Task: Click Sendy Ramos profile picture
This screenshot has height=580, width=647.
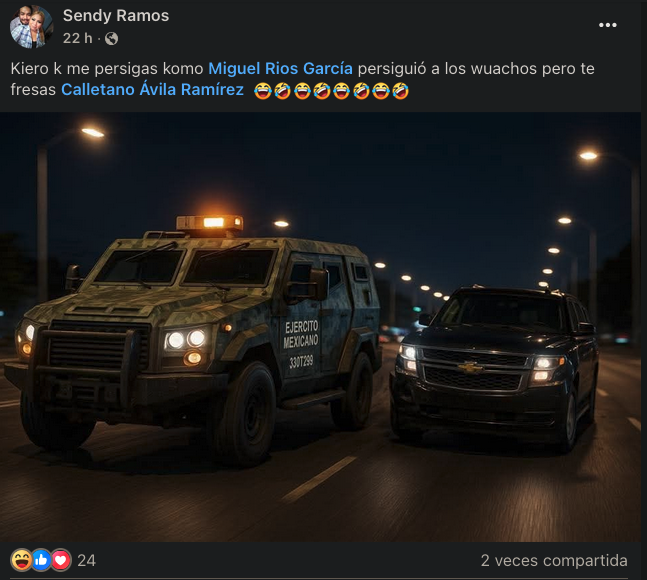Action: 31,26
